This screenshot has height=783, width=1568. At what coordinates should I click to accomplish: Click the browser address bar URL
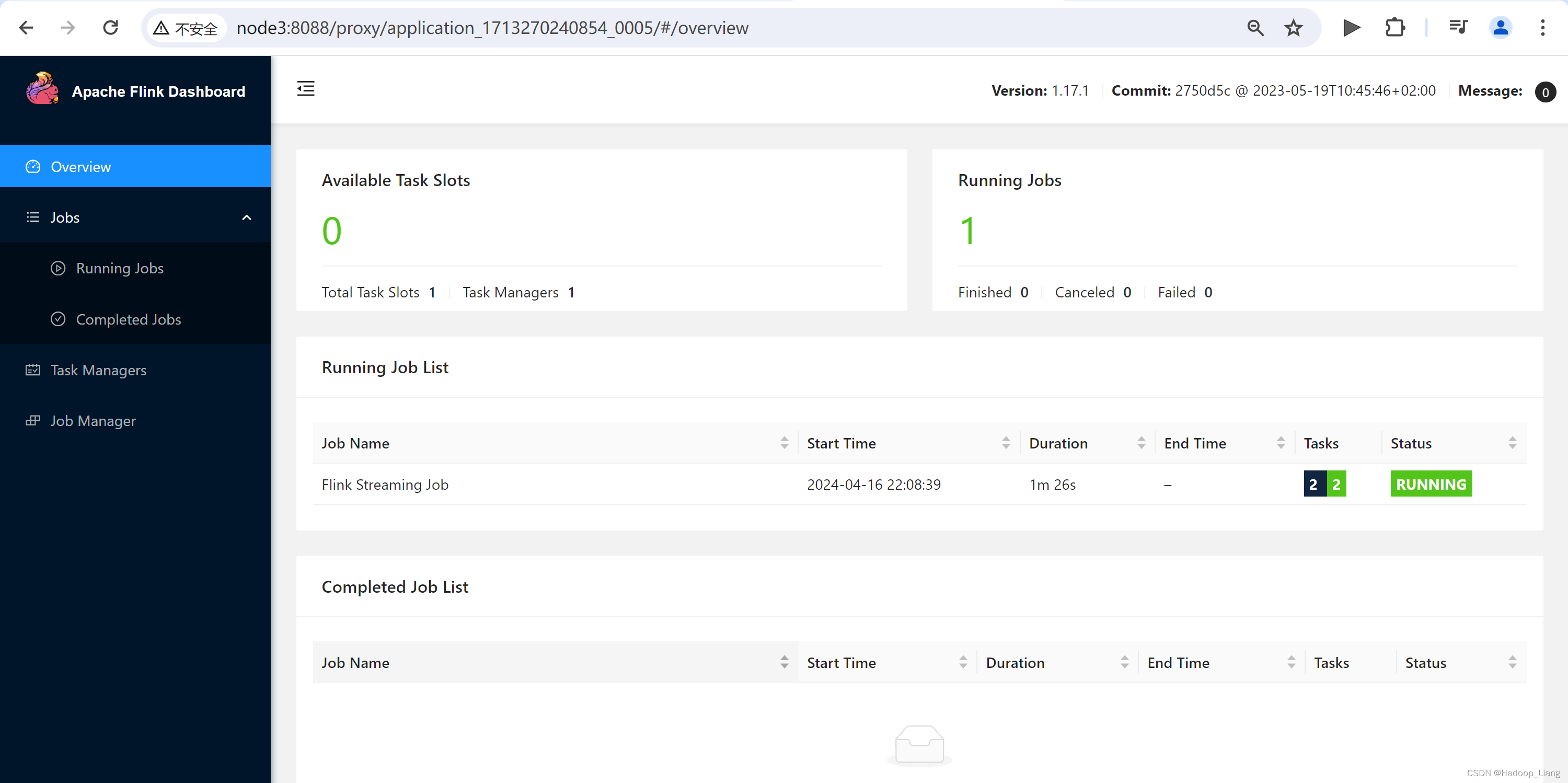[x=492, y=27]
